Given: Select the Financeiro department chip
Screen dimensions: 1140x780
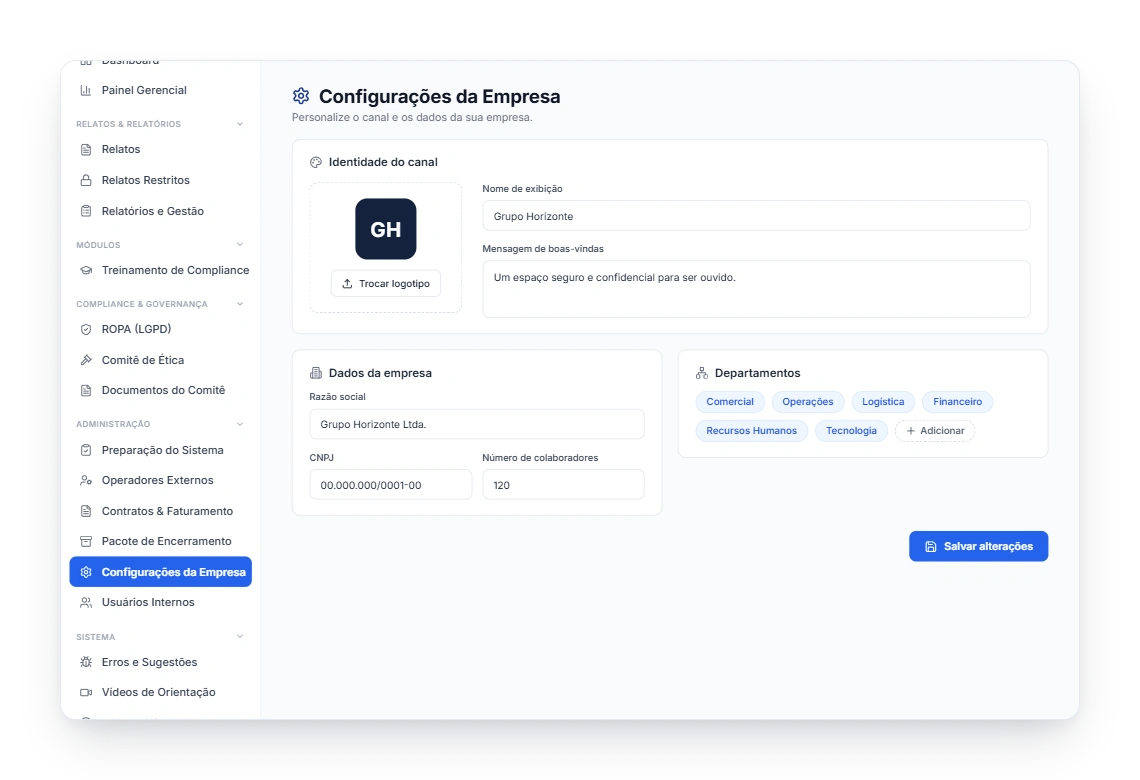Looking at the screenshot, I should pos(958,402).
